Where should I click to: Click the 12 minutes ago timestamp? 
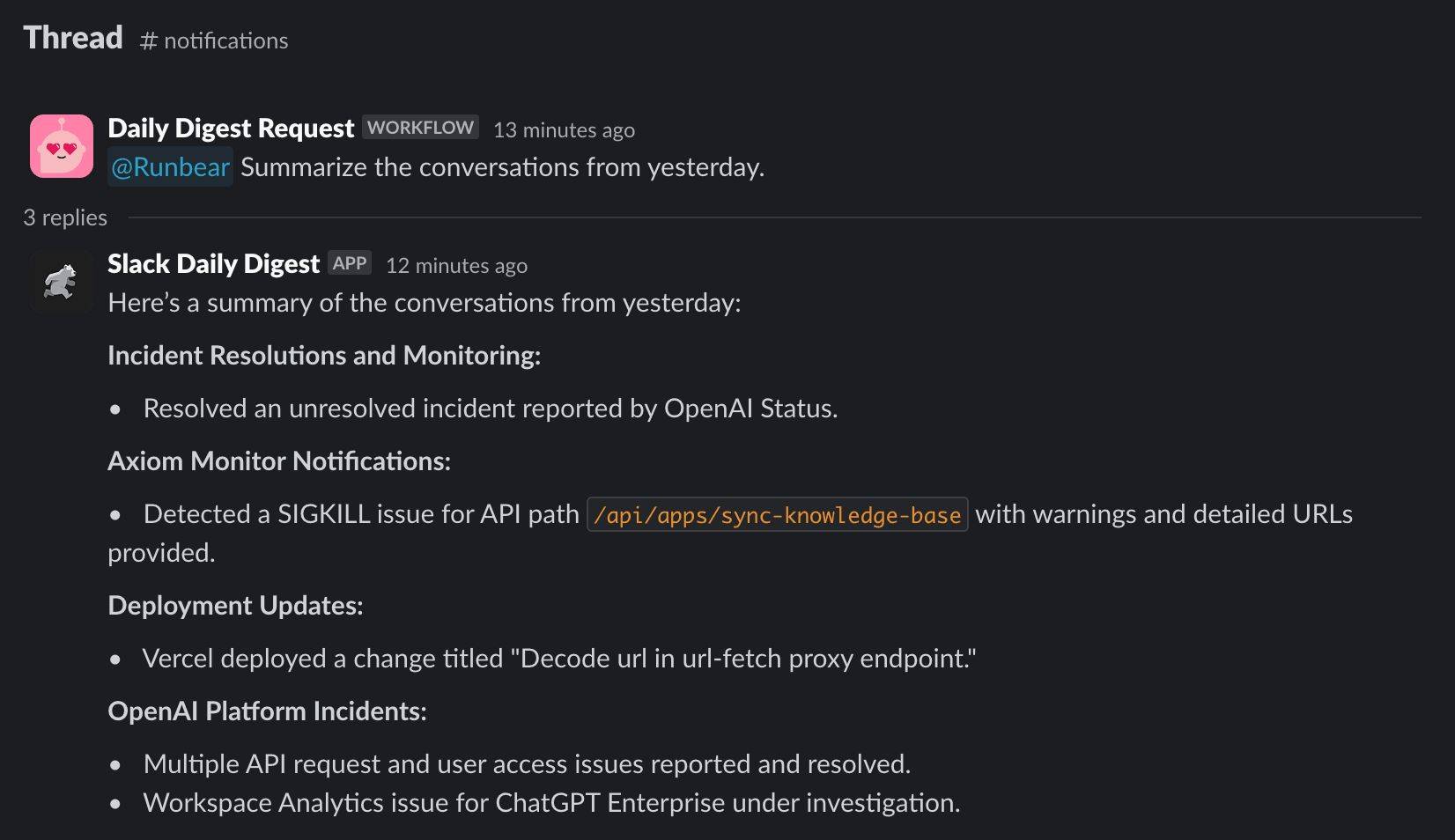(x=456, y=265)
